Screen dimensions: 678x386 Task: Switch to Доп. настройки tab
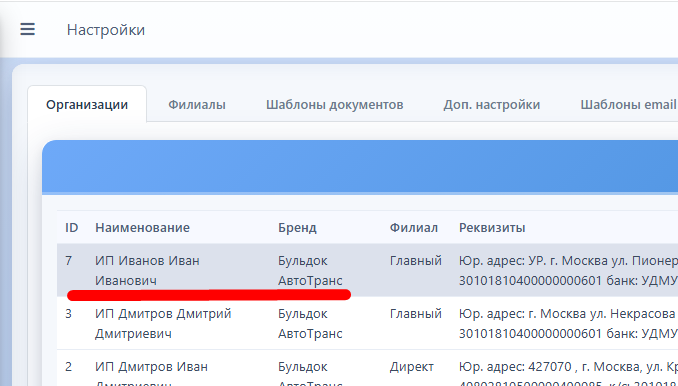[492, 105]
